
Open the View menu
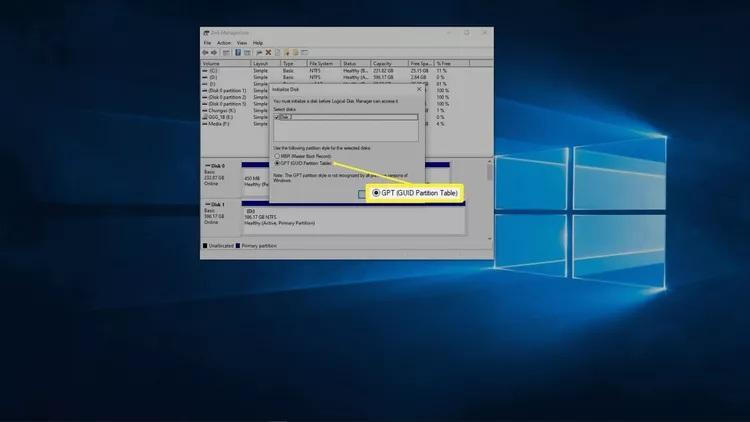click(x=242, y=43)
